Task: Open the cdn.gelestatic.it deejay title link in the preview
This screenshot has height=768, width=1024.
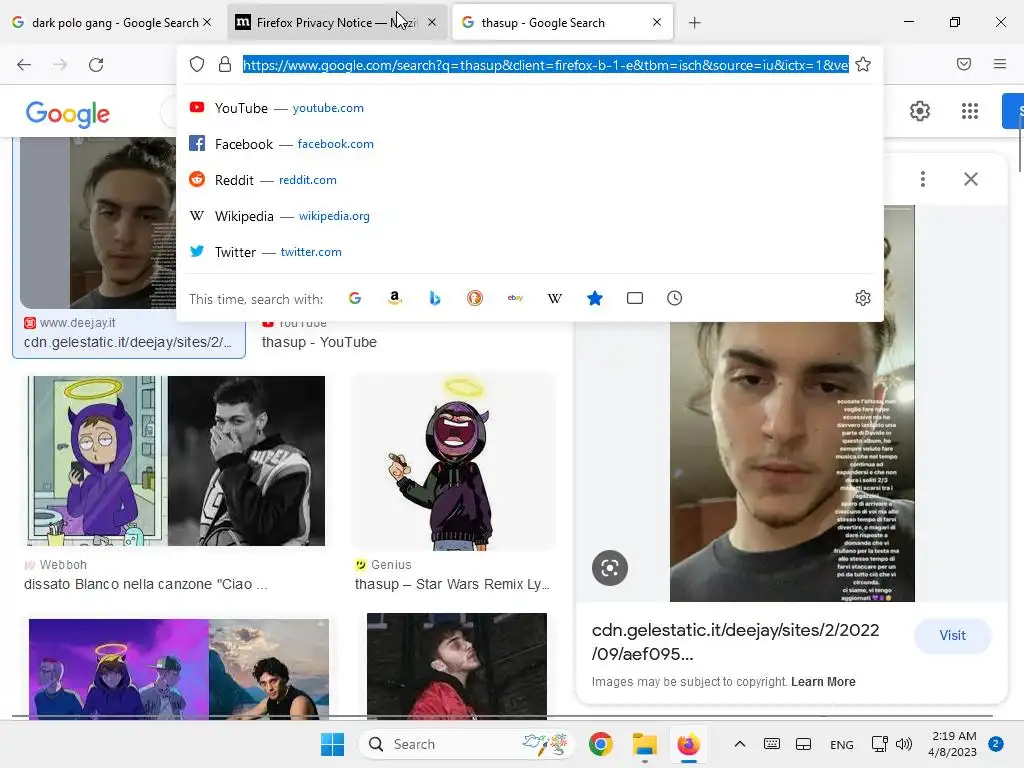Action: click(x=735, y=641)
